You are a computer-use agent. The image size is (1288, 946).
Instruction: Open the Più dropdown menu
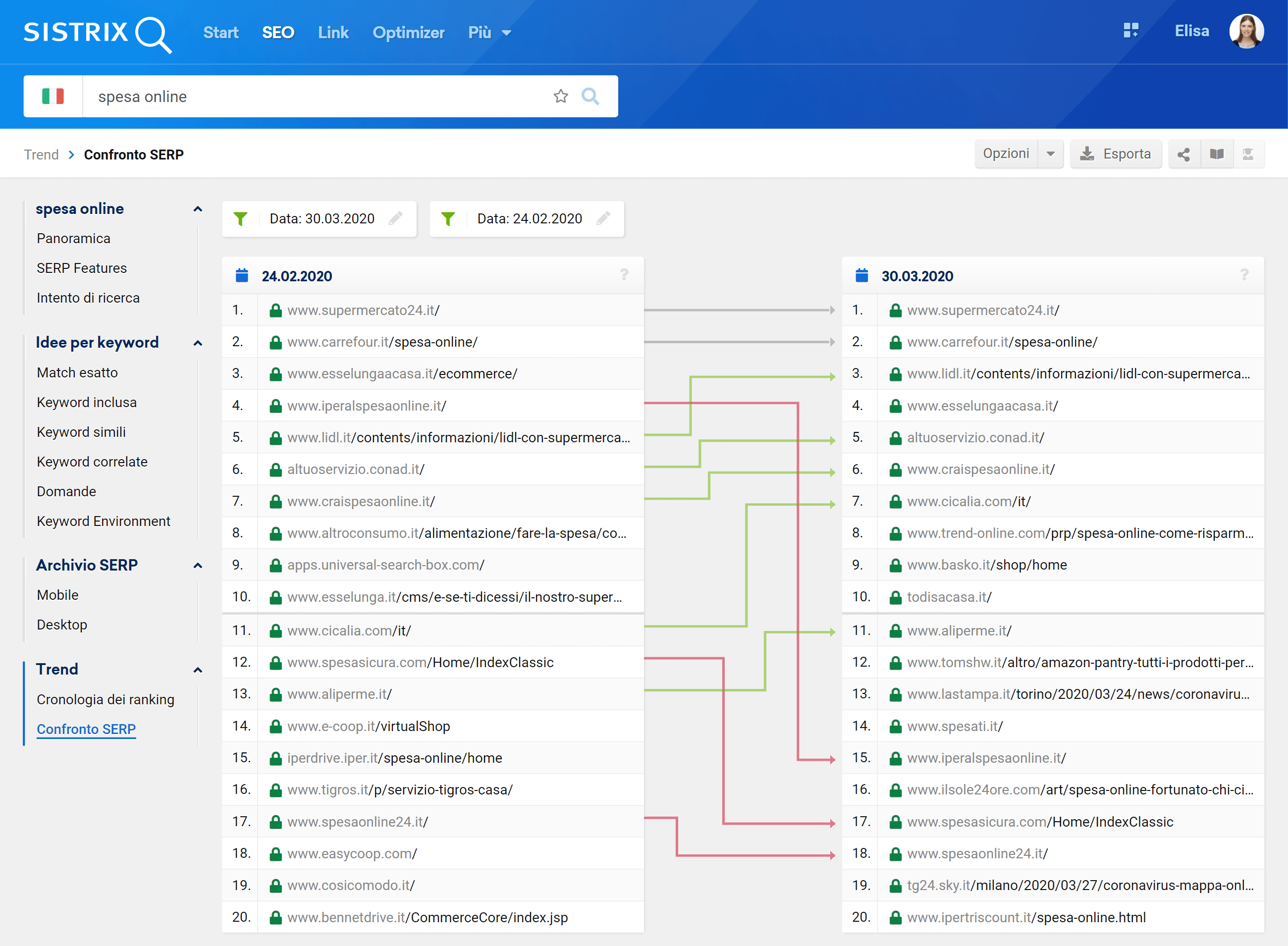coord(489,33)
